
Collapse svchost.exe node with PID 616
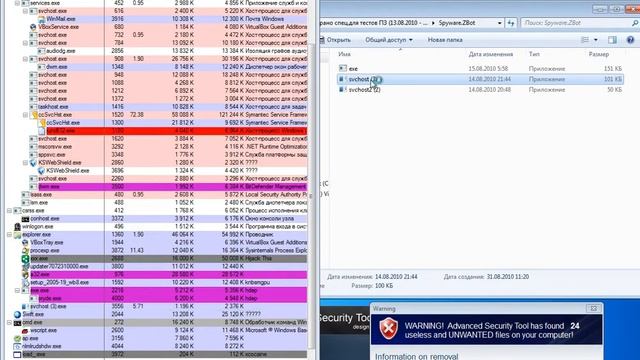coord(25,11)
